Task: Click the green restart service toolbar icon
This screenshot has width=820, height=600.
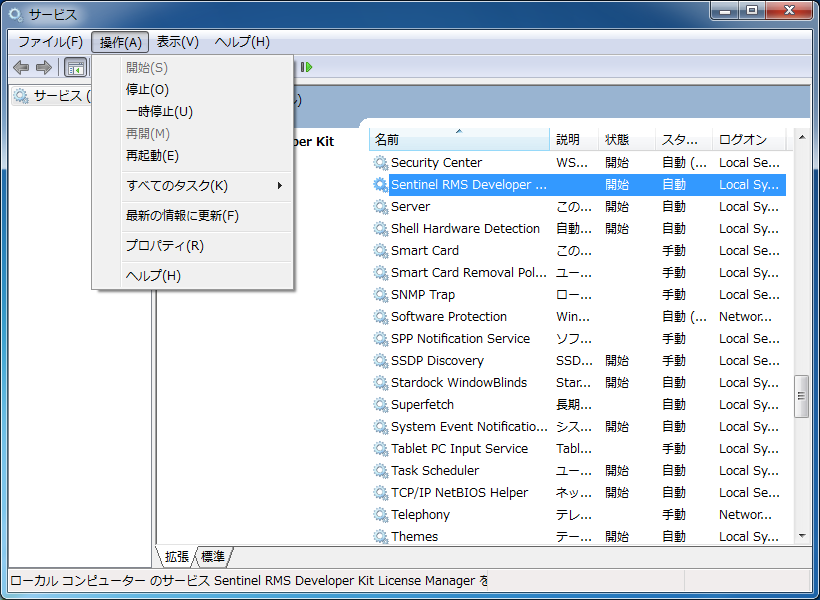Action: [306, 67]
